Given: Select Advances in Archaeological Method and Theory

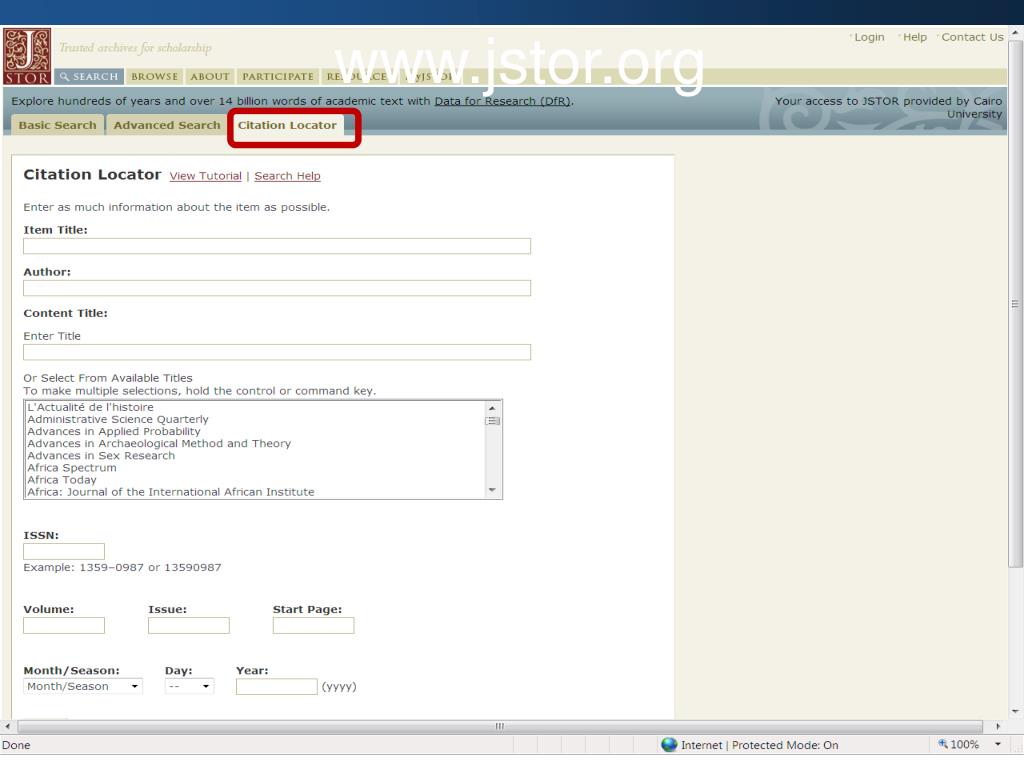Looking at the screenshot, I should 159,443.
